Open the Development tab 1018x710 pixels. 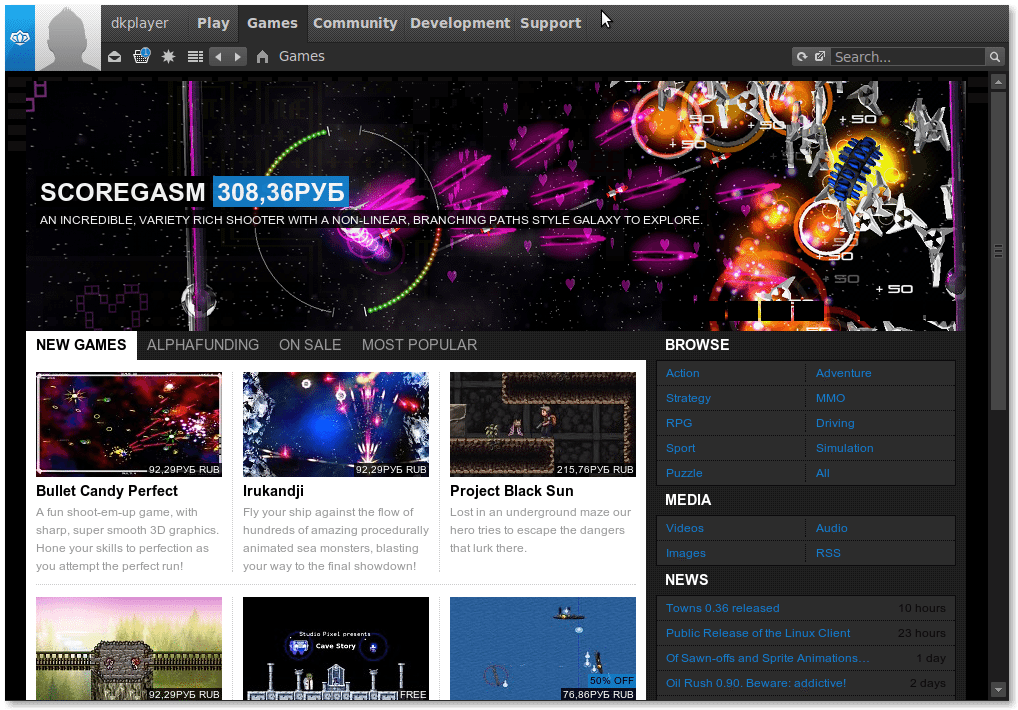pos(460,23)
